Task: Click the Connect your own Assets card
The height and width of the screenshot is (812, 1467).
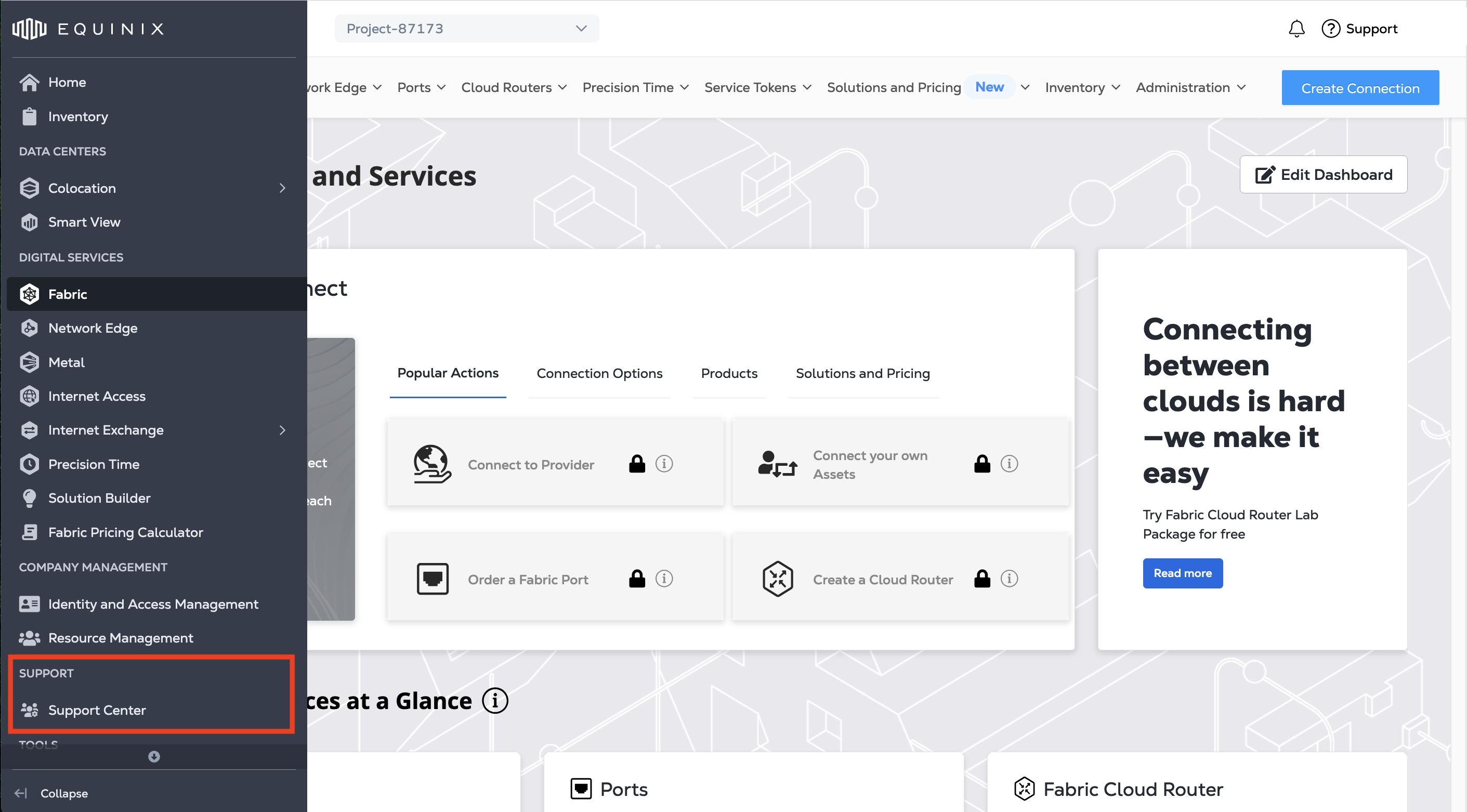Action: [x=900, y=462]
